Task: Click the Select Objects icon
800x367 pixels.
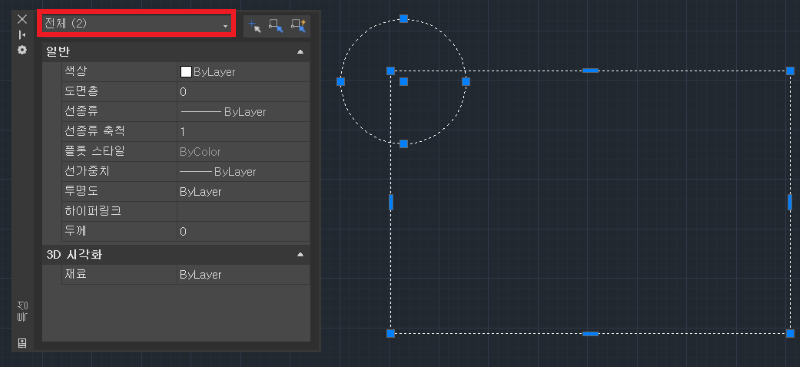Action: (x=276, y=26)
